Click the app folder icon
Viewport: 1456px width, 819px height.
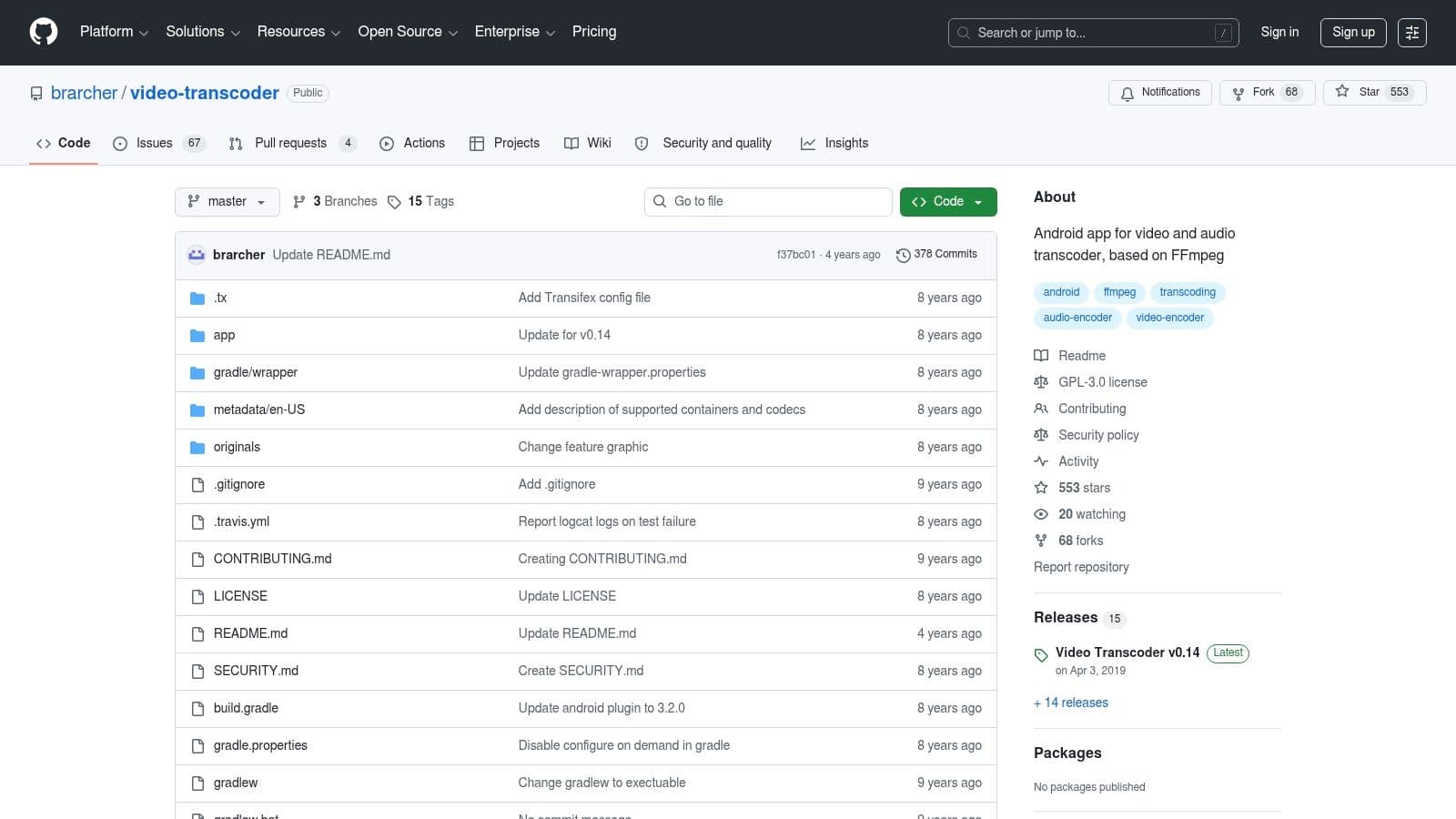point(197,336)
